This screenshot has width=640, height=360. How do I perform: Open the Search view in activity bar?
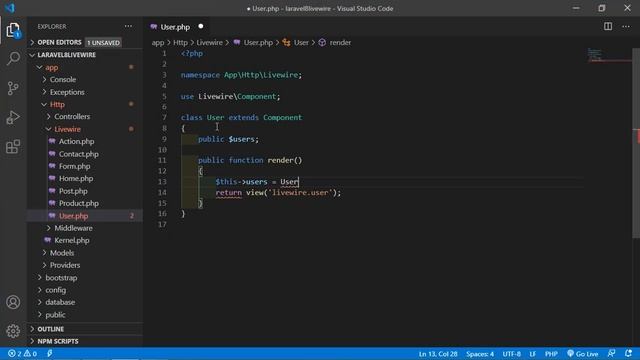[x=13, y=59]
